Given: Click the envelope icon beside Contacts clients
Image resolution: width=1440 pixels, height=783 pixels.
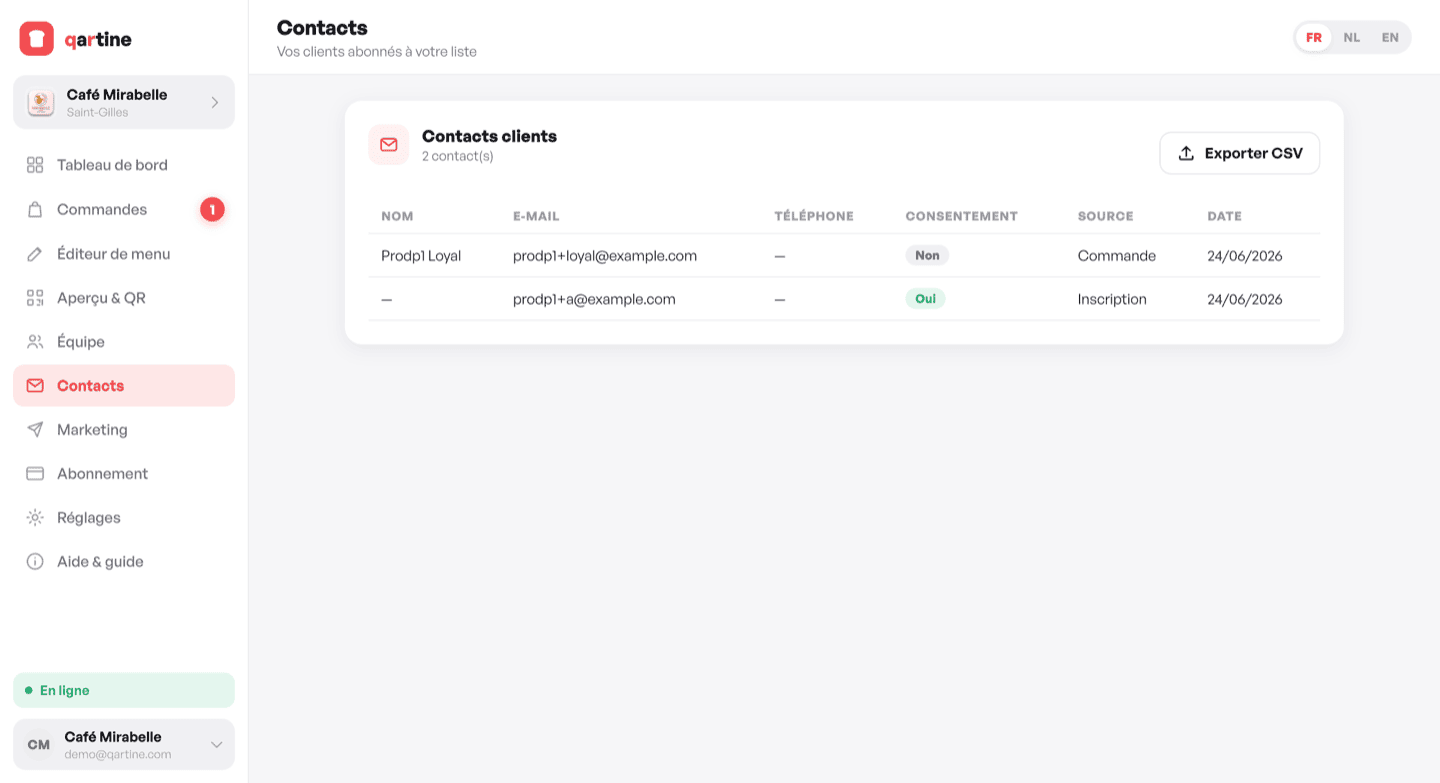Looking at the screenshot, I should pos(389,145).
